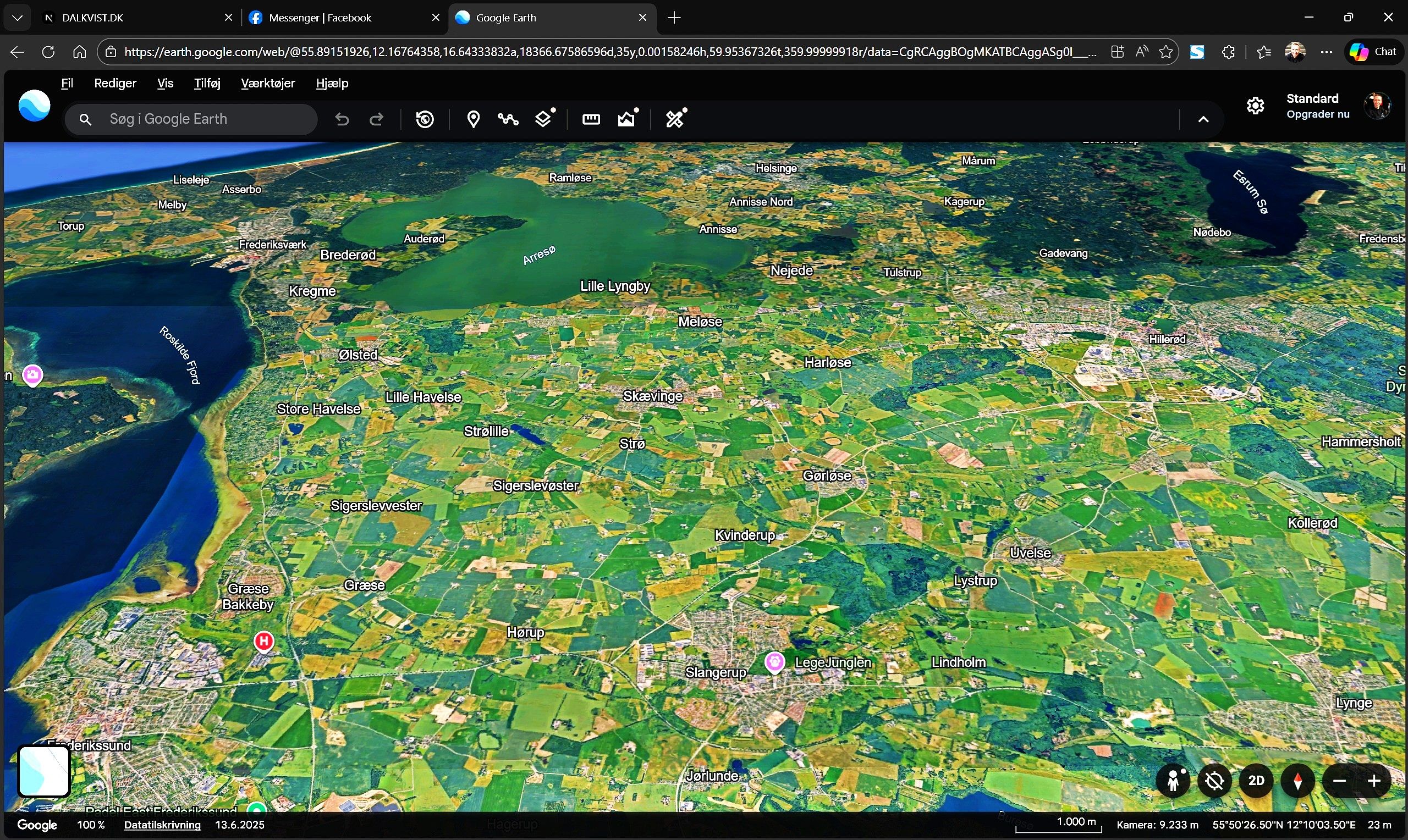Zoom in with the plus control
This screenshot has width=1408, height=840.
1374,781
